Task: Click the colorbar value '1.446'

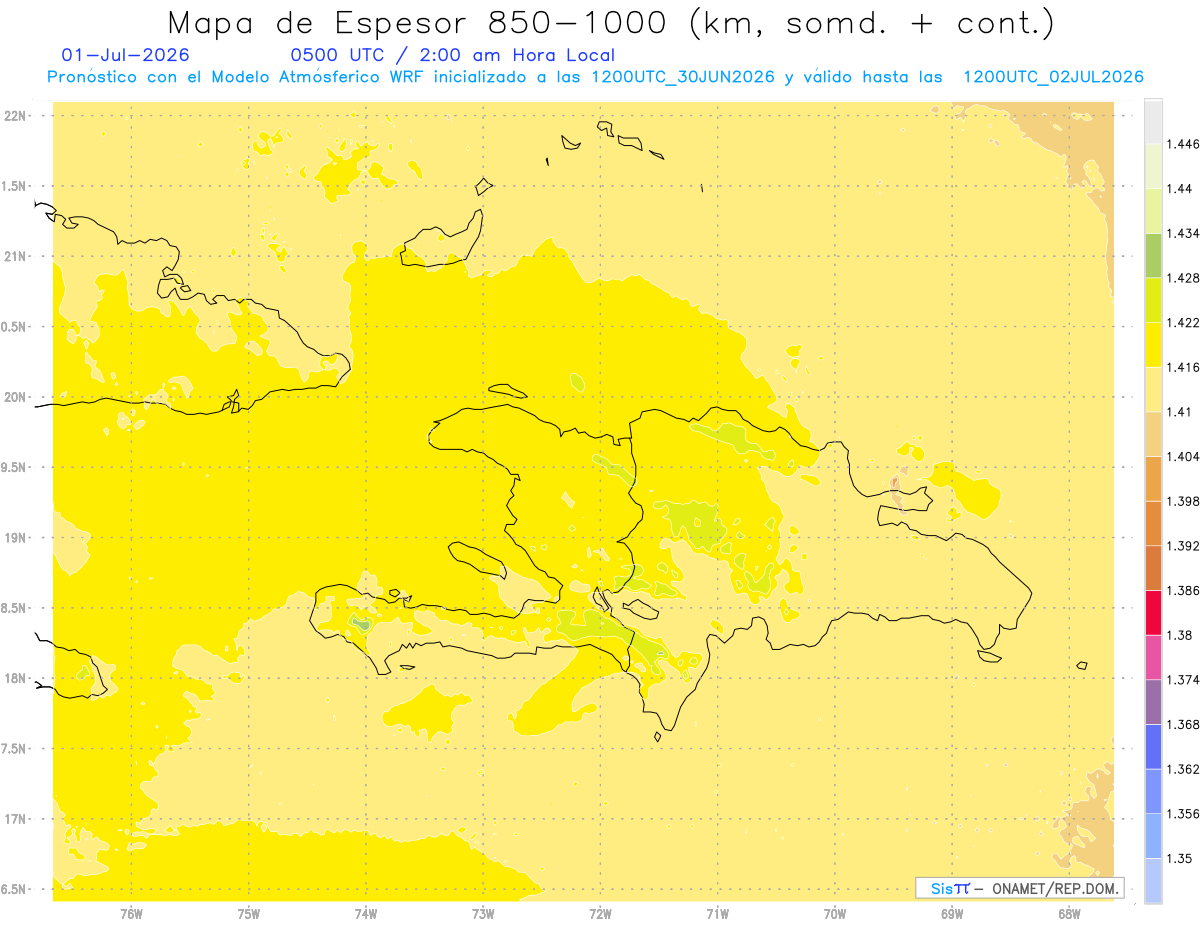Action: tap(1184, 144)
